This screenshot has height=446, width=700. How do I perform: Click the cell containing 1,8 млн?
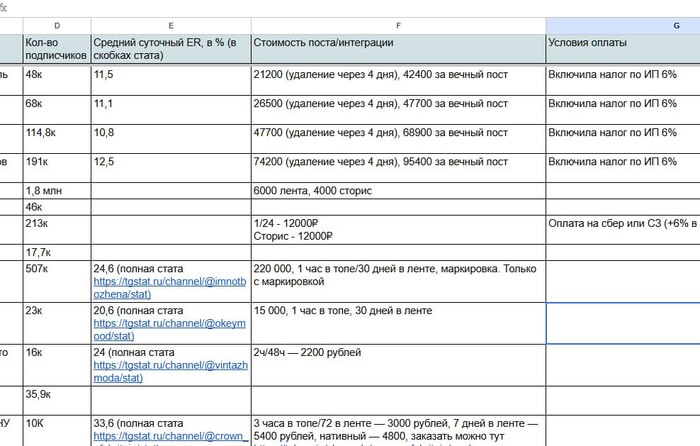pos(57,191)
